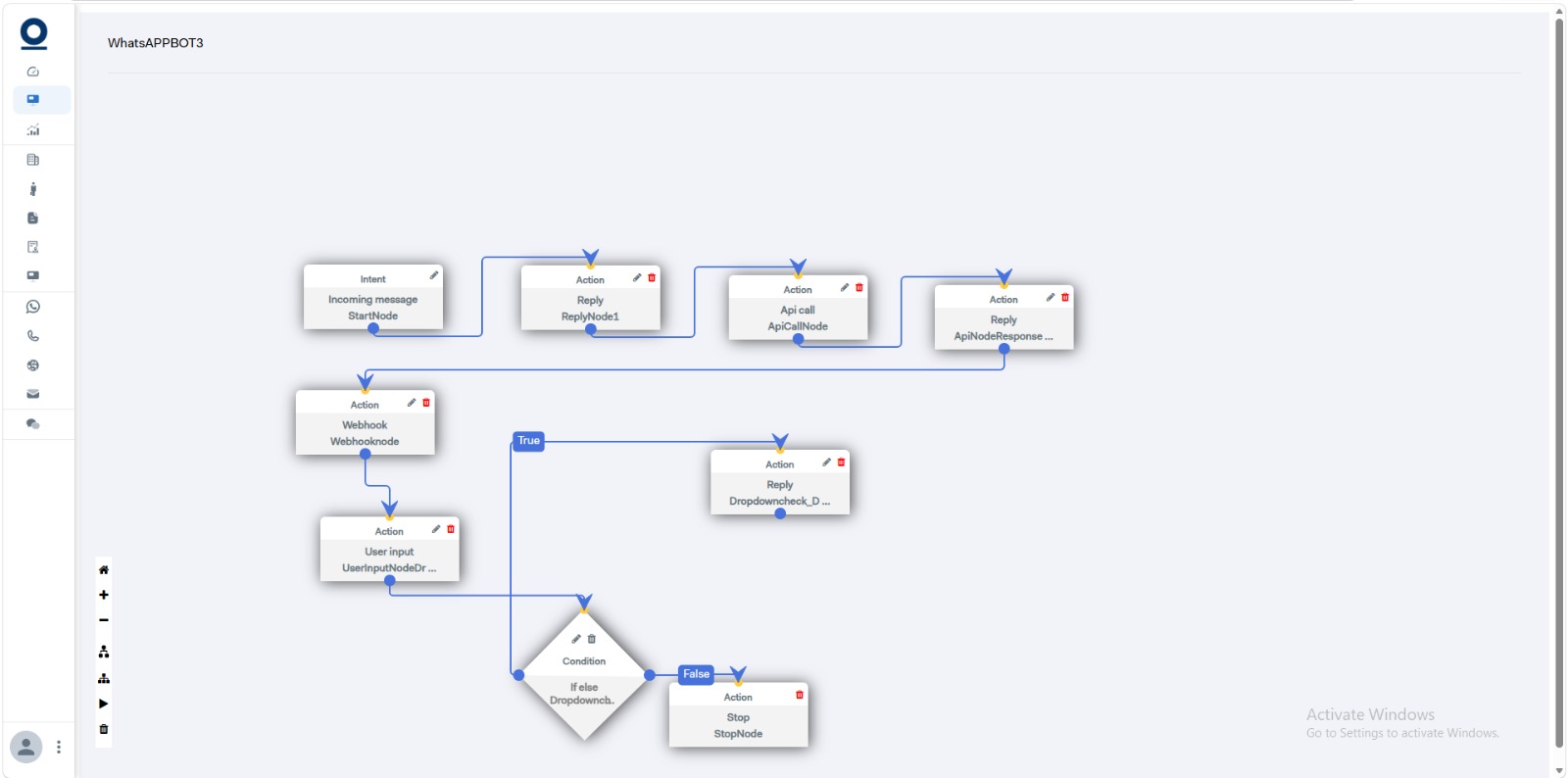Edit the ApiNodeResponse reply node pencil
Viewport: 1568px width, 778px height.
1051,297
